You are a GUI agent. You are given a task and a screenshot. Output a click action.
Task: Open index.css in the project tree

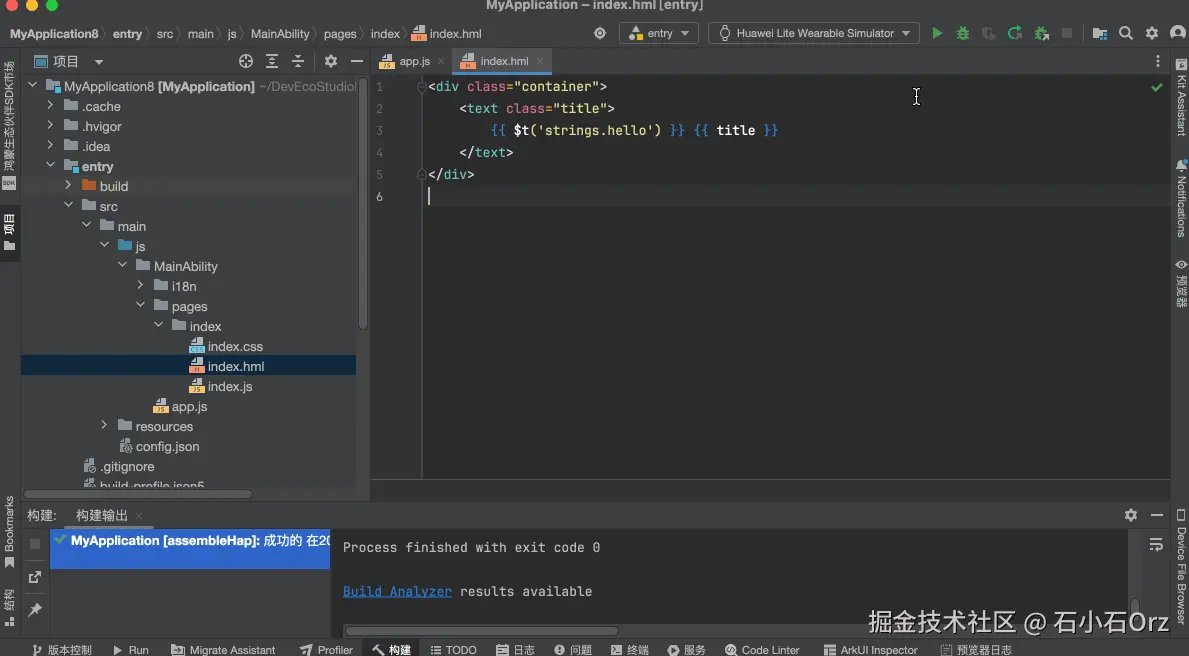(x=235, y=346)
